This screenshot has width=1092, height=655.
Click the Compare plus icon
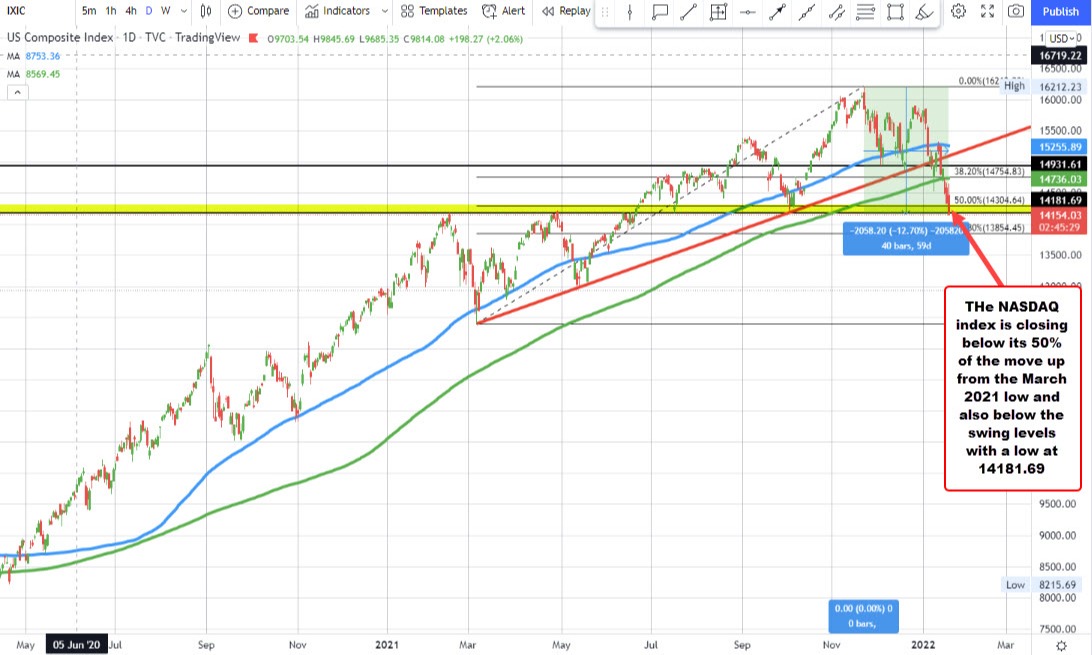pyautogui.click(x=235, y=11)
